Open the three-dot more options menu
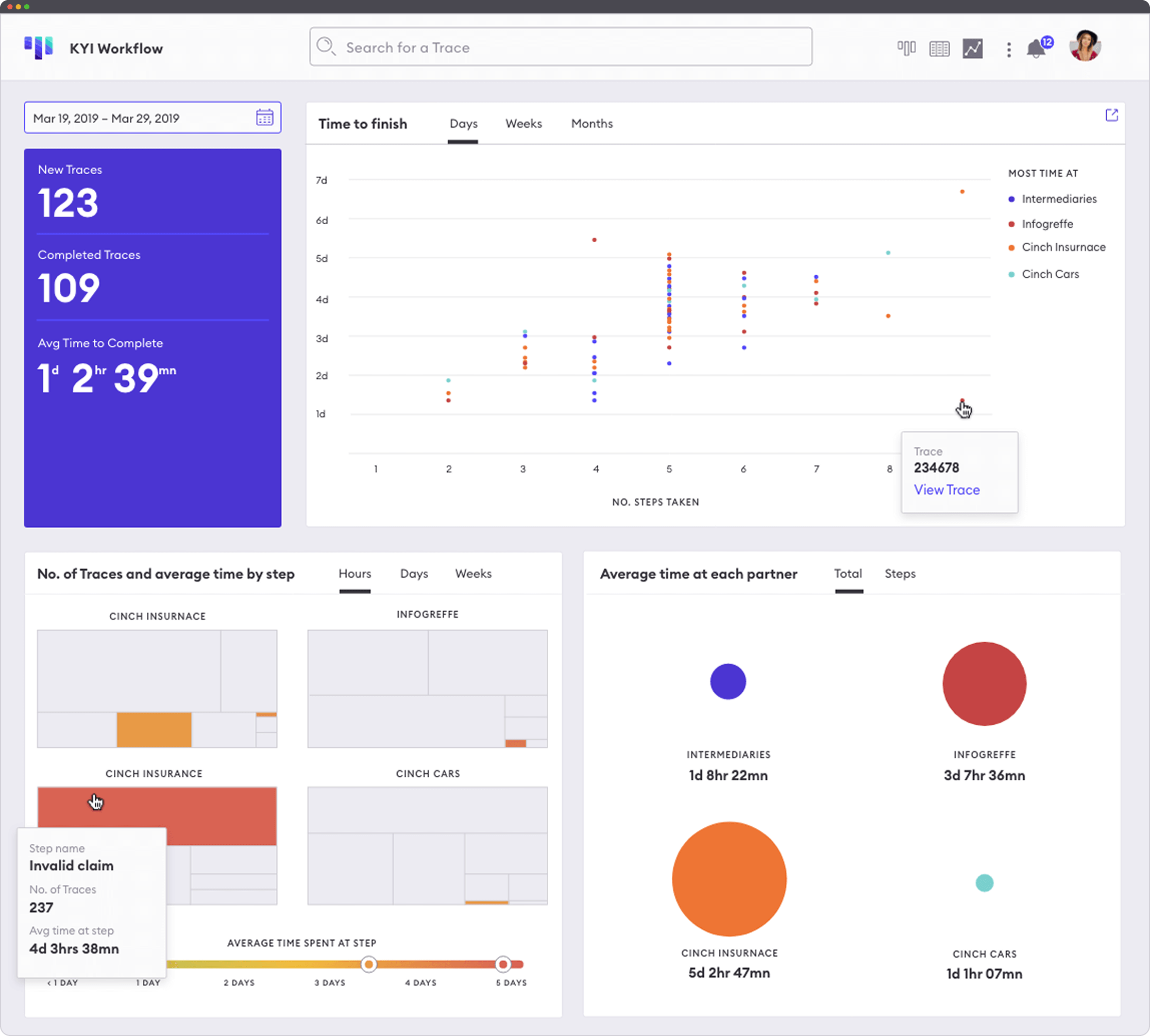Image resolution: width=1150 pixels, height=1036 pixels. coord(1008,49)
